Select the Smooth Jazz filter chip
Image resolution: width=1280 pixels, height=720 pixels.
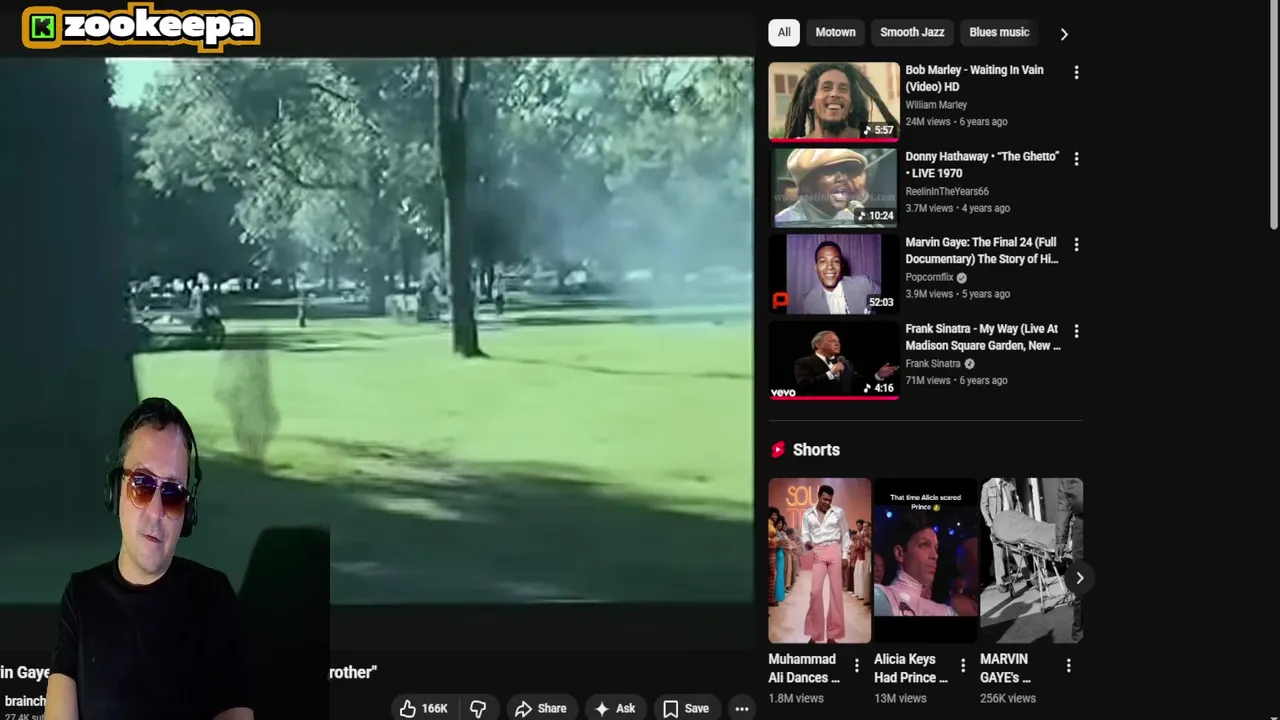click(x=912, y=32)
